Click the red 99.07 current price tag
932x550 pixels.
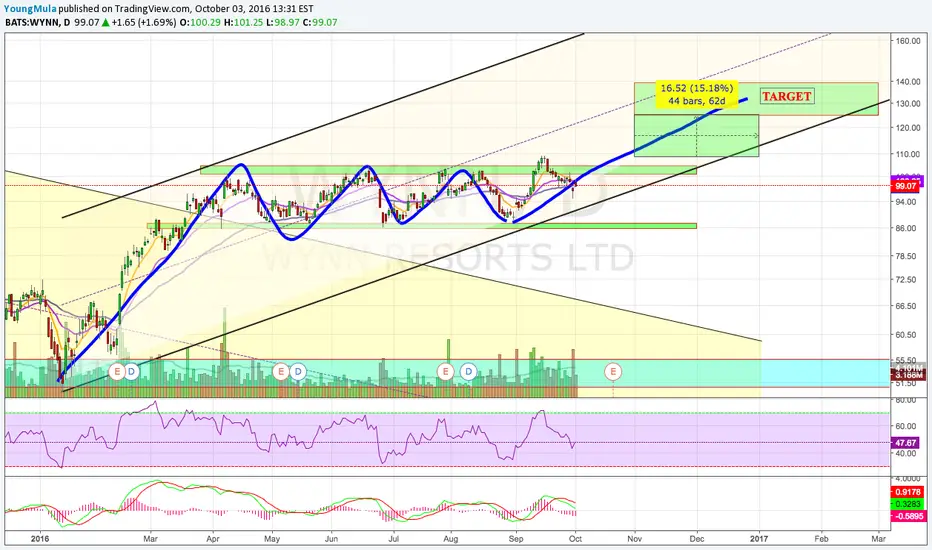click(x=907, y=186)
